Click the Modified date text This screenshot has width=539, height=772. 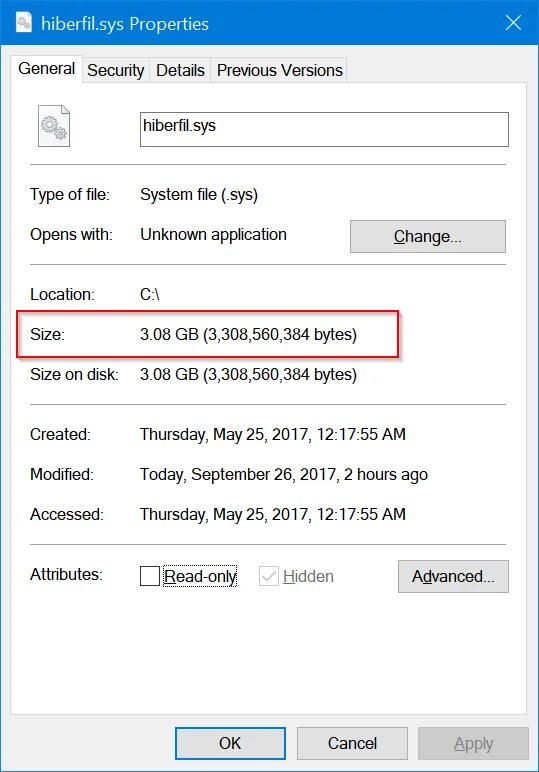click(284, 475)
